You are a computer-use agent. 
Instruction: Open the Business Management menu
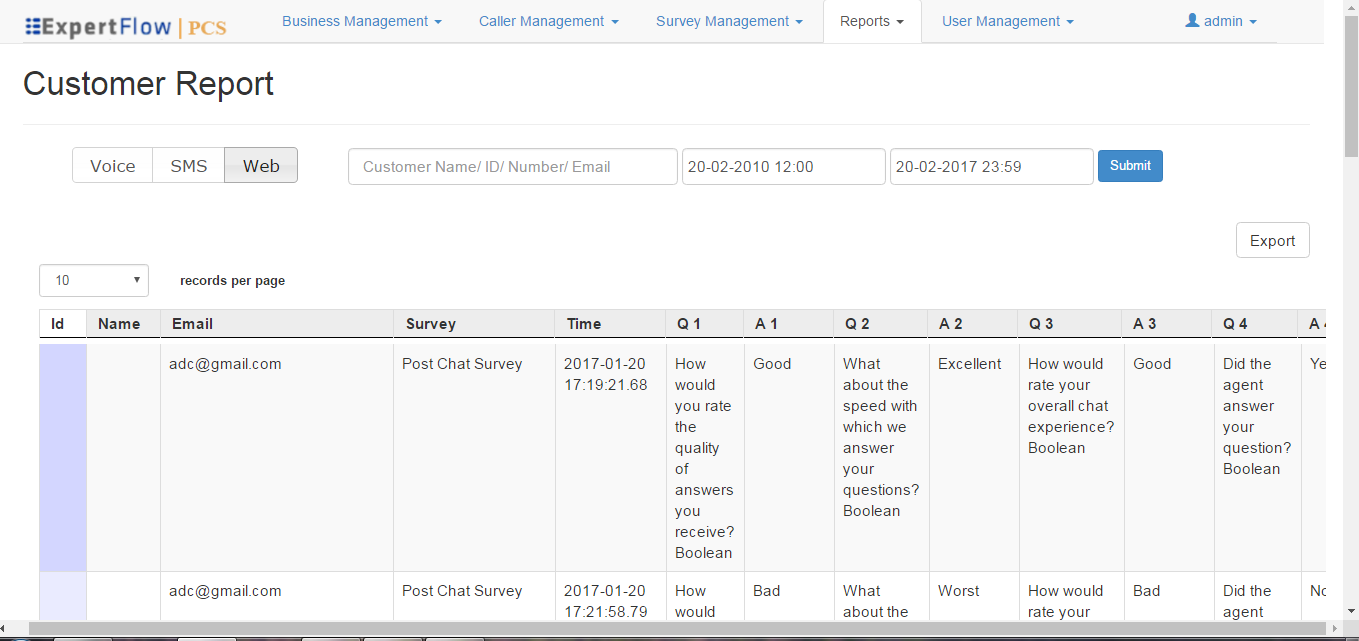coord(361,20)
